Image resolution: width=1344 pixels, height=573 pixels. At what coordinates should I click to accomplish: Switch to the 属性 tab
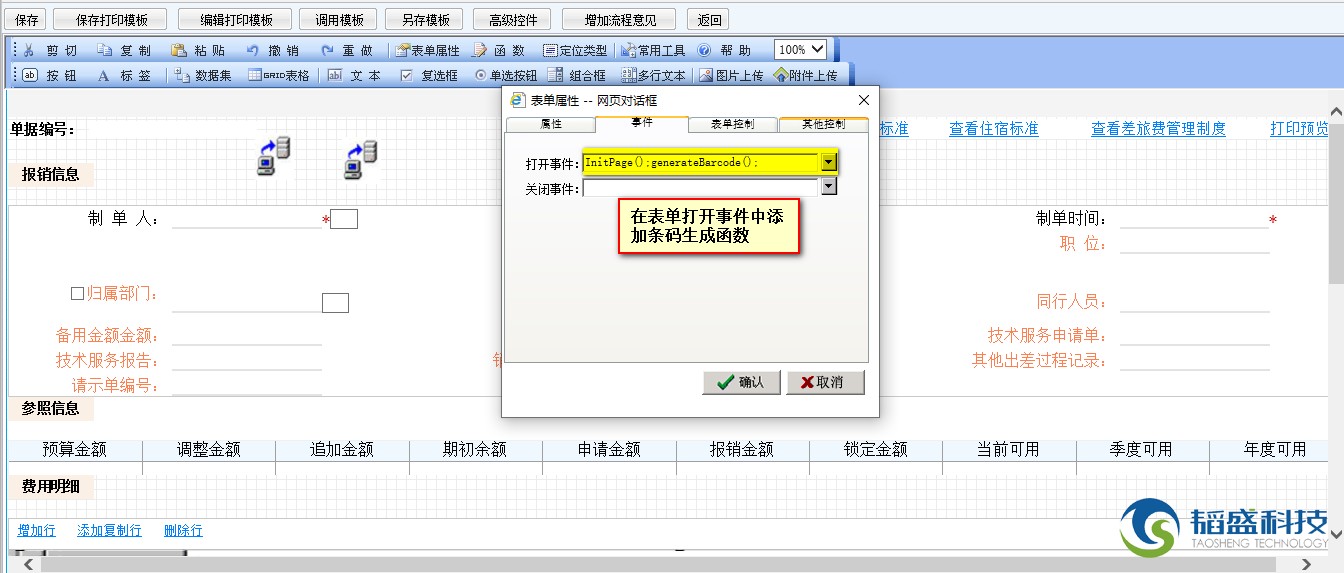(550, 124)
